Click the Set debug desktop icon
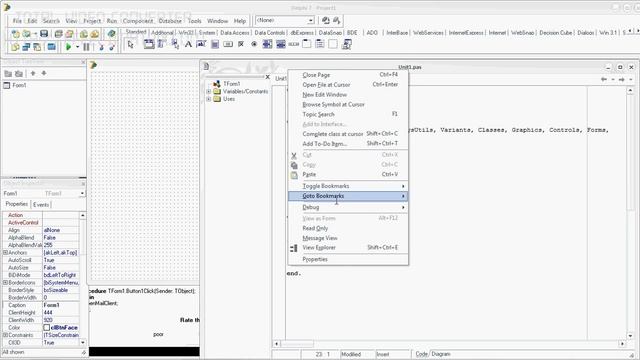The image size is (640, 360). click(336, 20)
